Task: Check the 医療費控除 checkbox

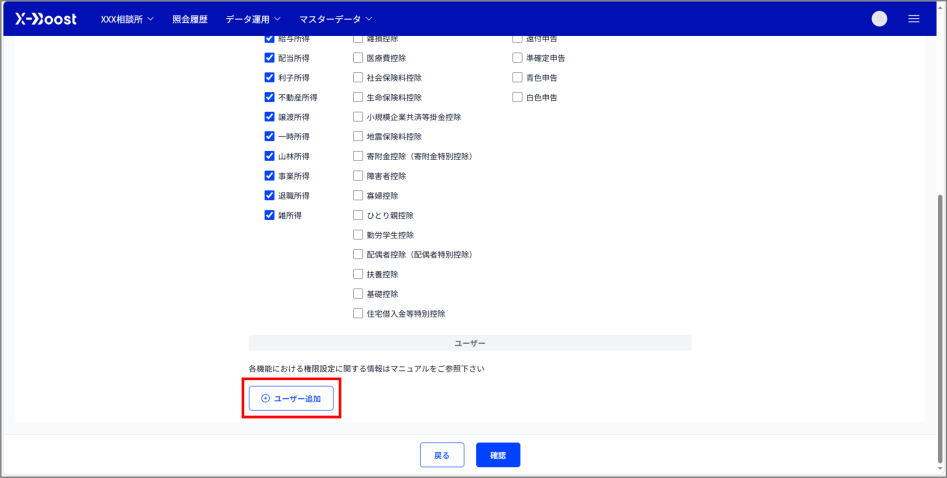Action: (358, 58)
